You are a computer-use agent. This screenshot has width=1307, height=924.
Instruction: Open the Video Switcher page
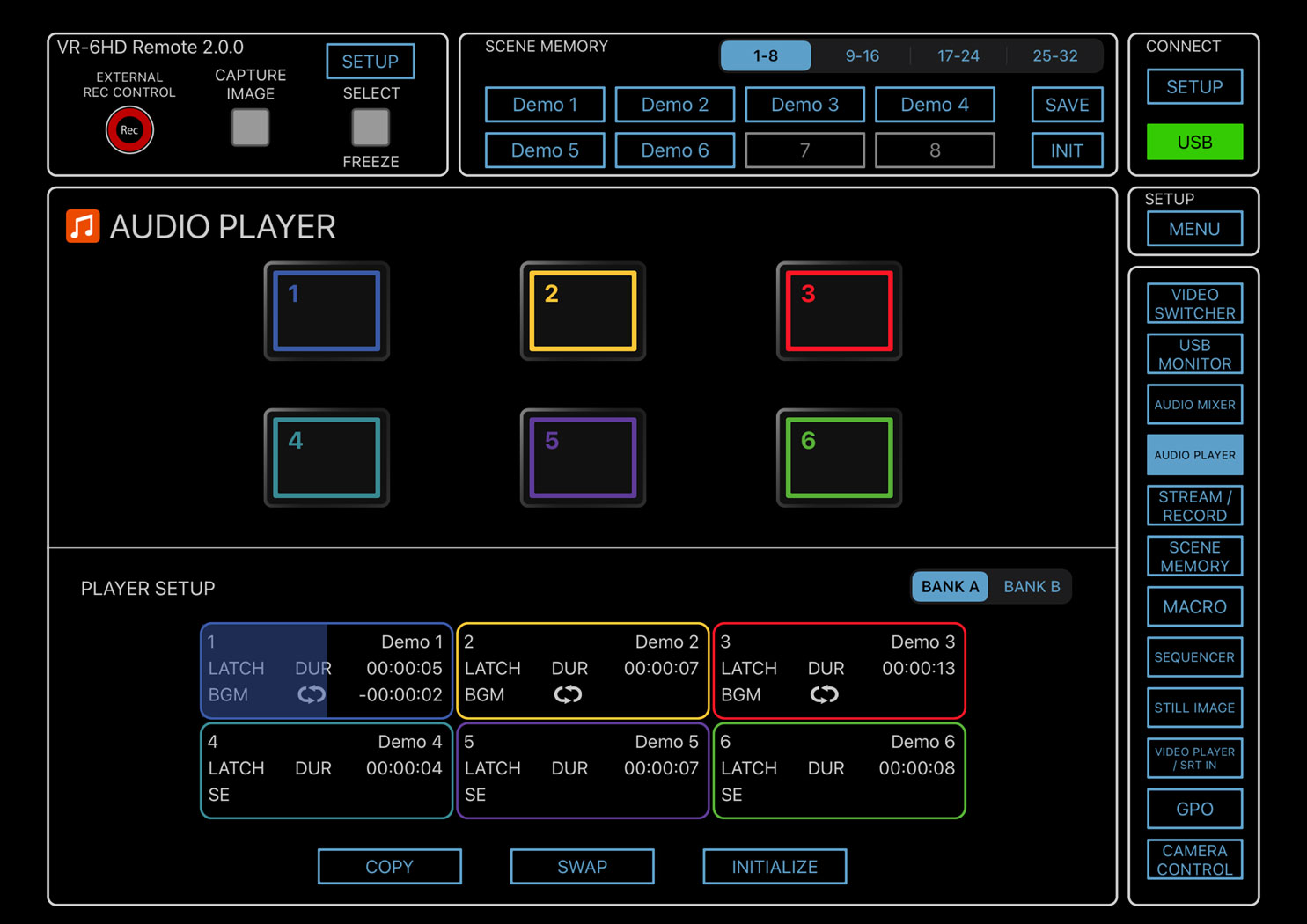tap(1194, 304)
